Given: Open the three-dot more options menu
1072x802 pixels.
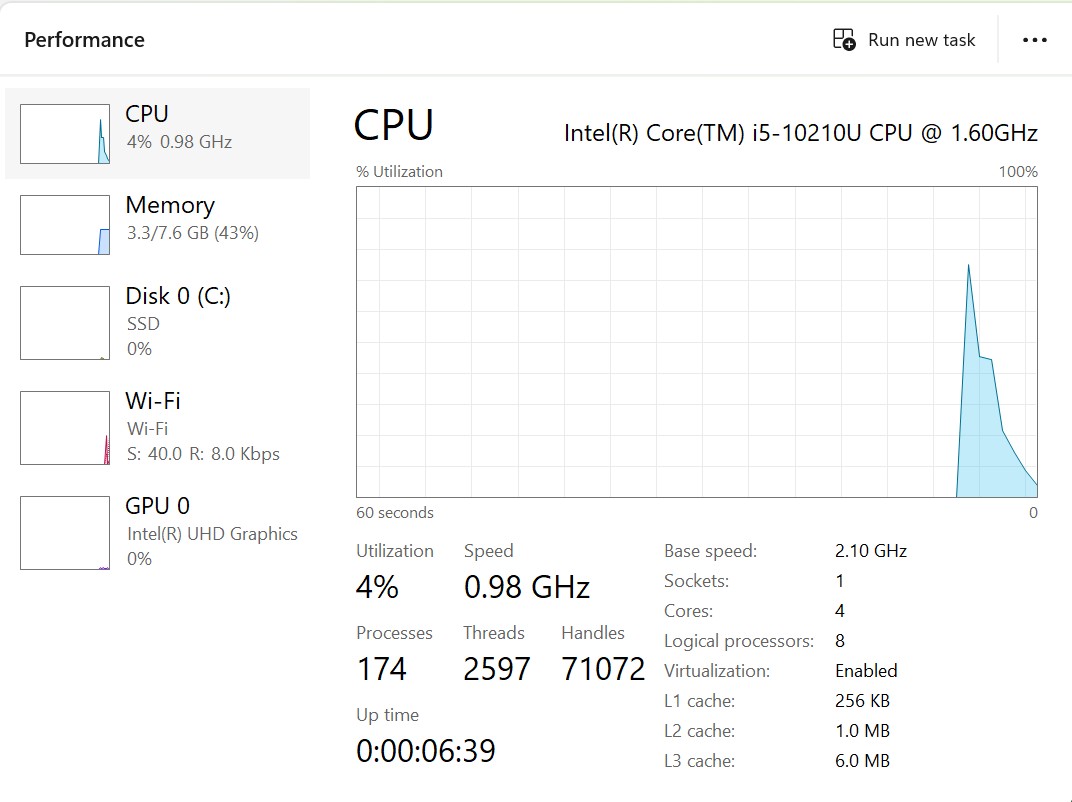Looking at the screenshot, I should coord(1035,40).
